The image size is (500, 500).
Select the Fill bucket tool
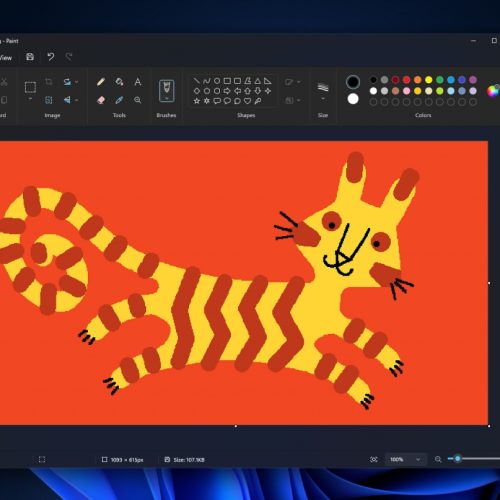tap(119, 82)
